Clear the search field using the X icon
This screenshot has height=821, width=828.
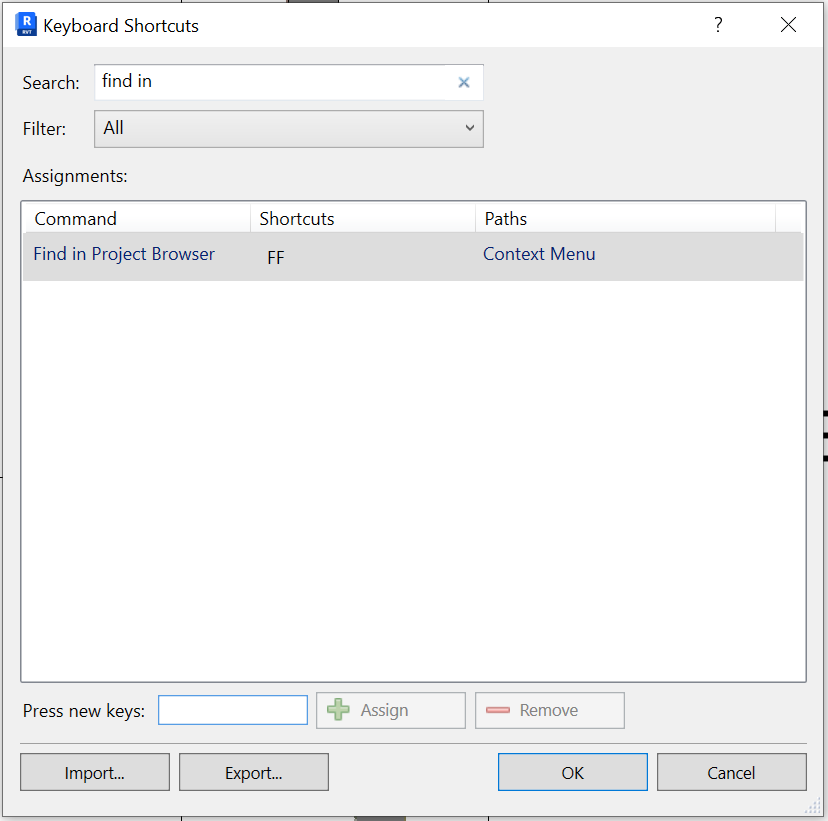[x=463, y=82]
